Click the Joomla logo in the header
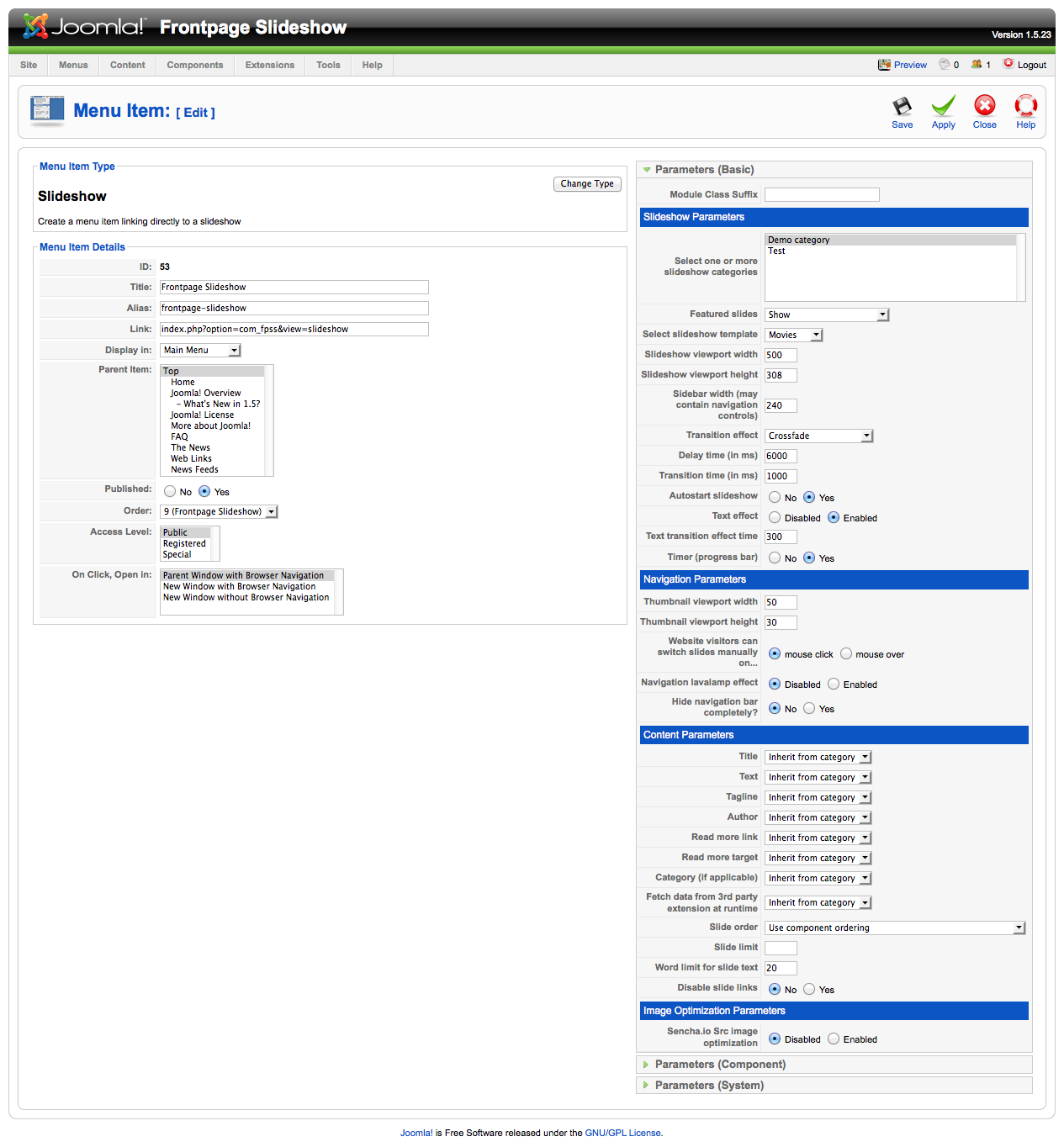The width and height of the screenshot is (1064, 1147). coord(83,26)
